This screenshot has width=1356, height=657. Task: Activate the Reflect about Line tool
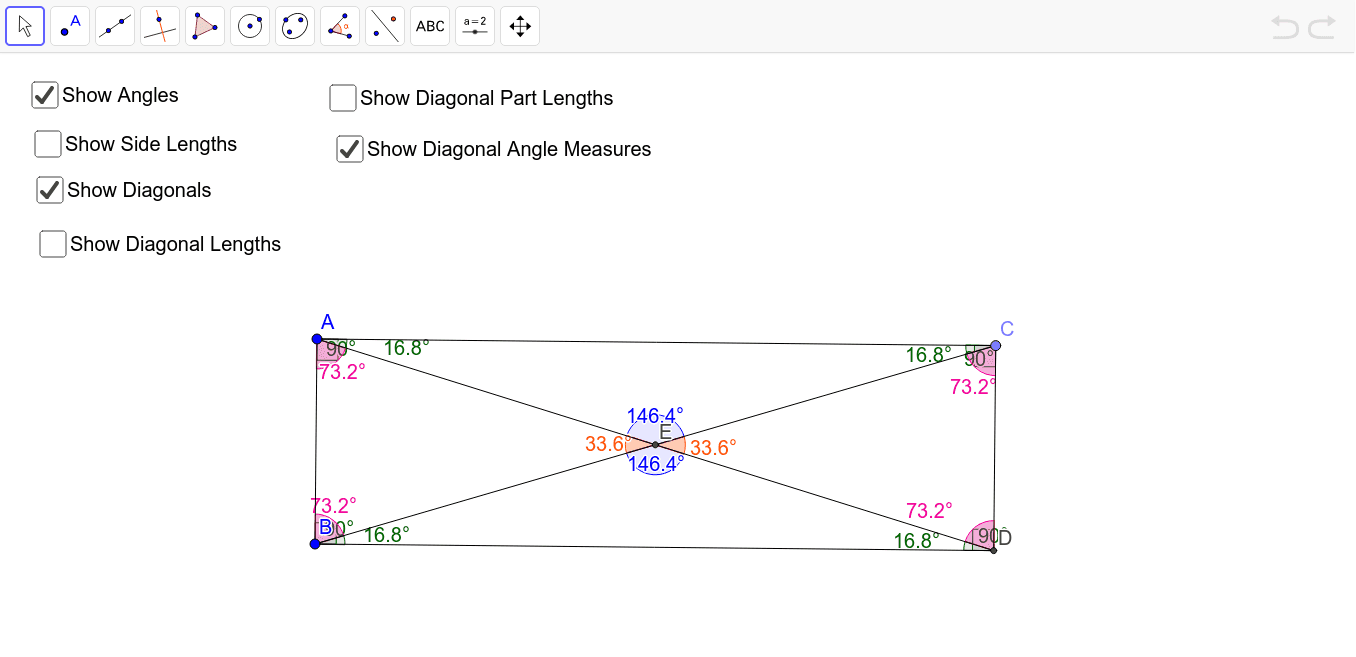pos(384,25)
